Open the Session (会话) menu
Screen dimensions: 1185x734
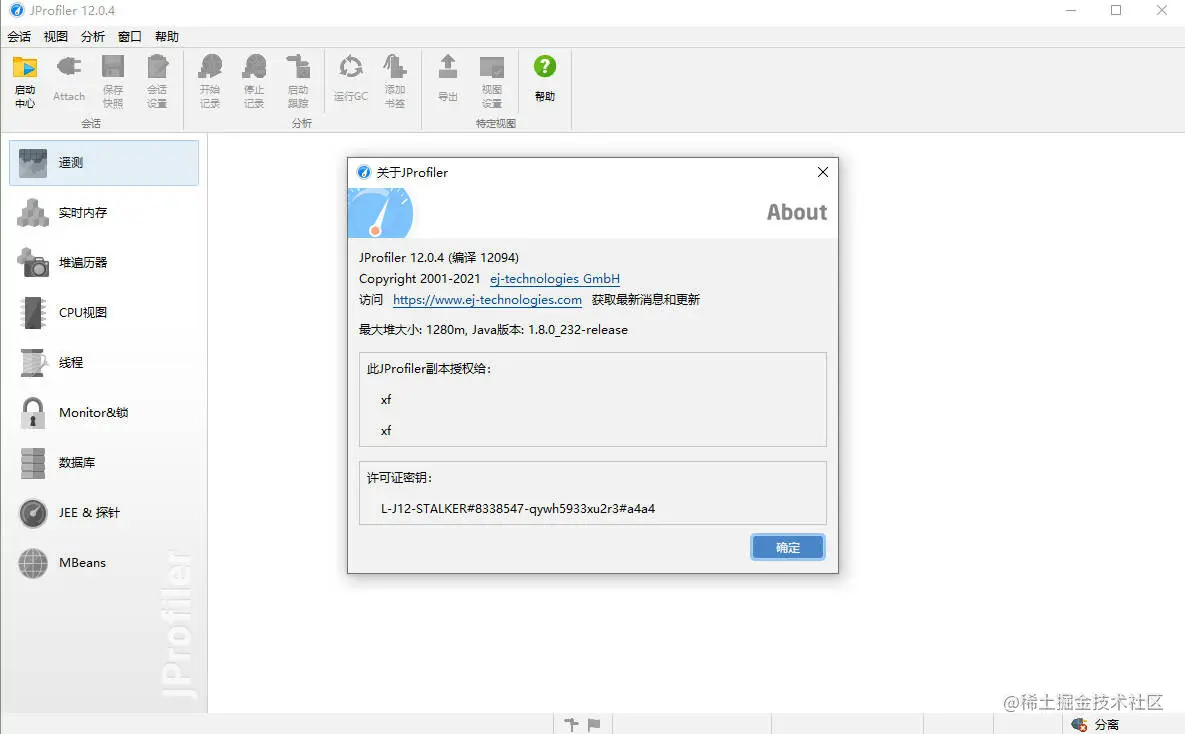coord(20,36)
